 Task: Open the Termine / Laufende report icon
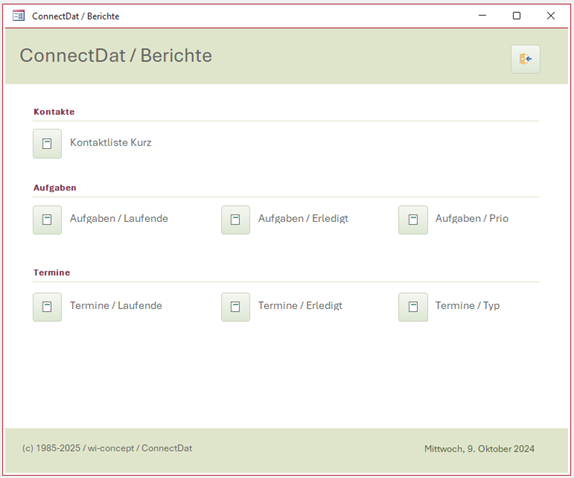click(x=47, y=307)
